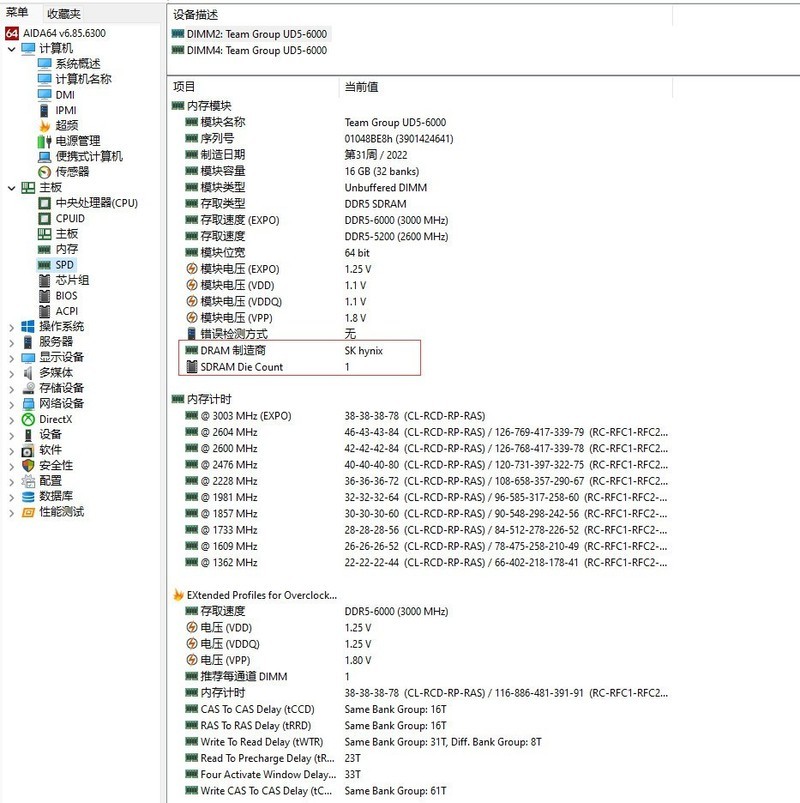This screenshot has height=803, width=800.
Task: Expand the 操作系统 node
Action: 11,327
